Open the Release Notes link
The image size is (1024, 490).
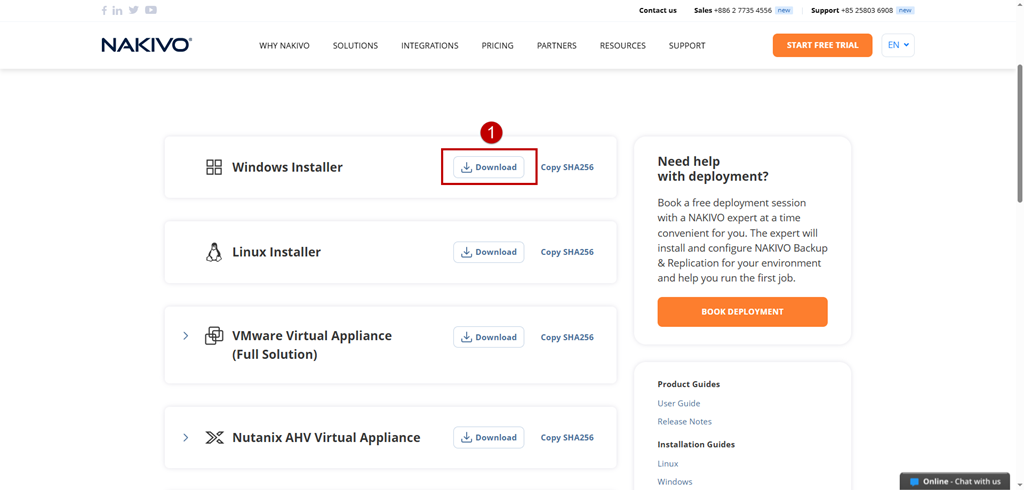(x=684, y=422)
